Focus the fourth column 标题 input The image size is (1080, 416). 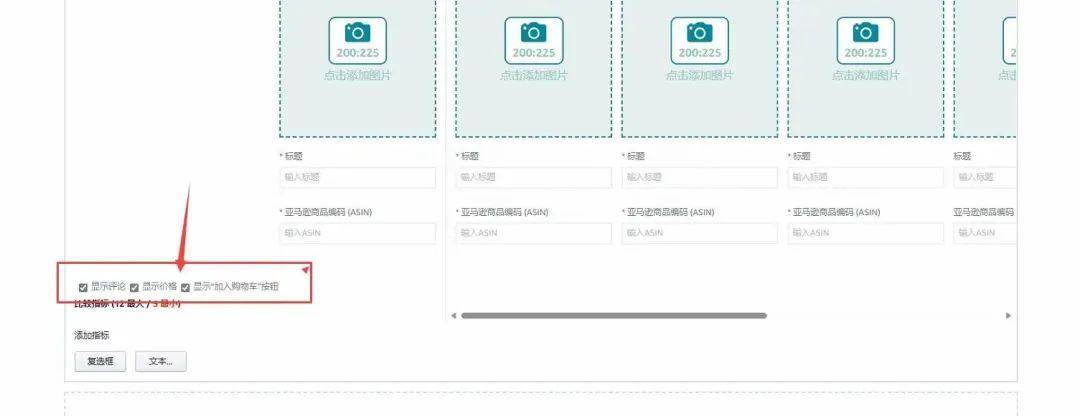click(865, 177)
